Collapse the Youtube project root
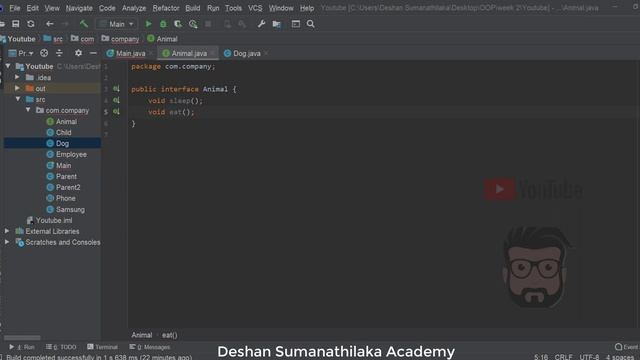 [8, 66]
